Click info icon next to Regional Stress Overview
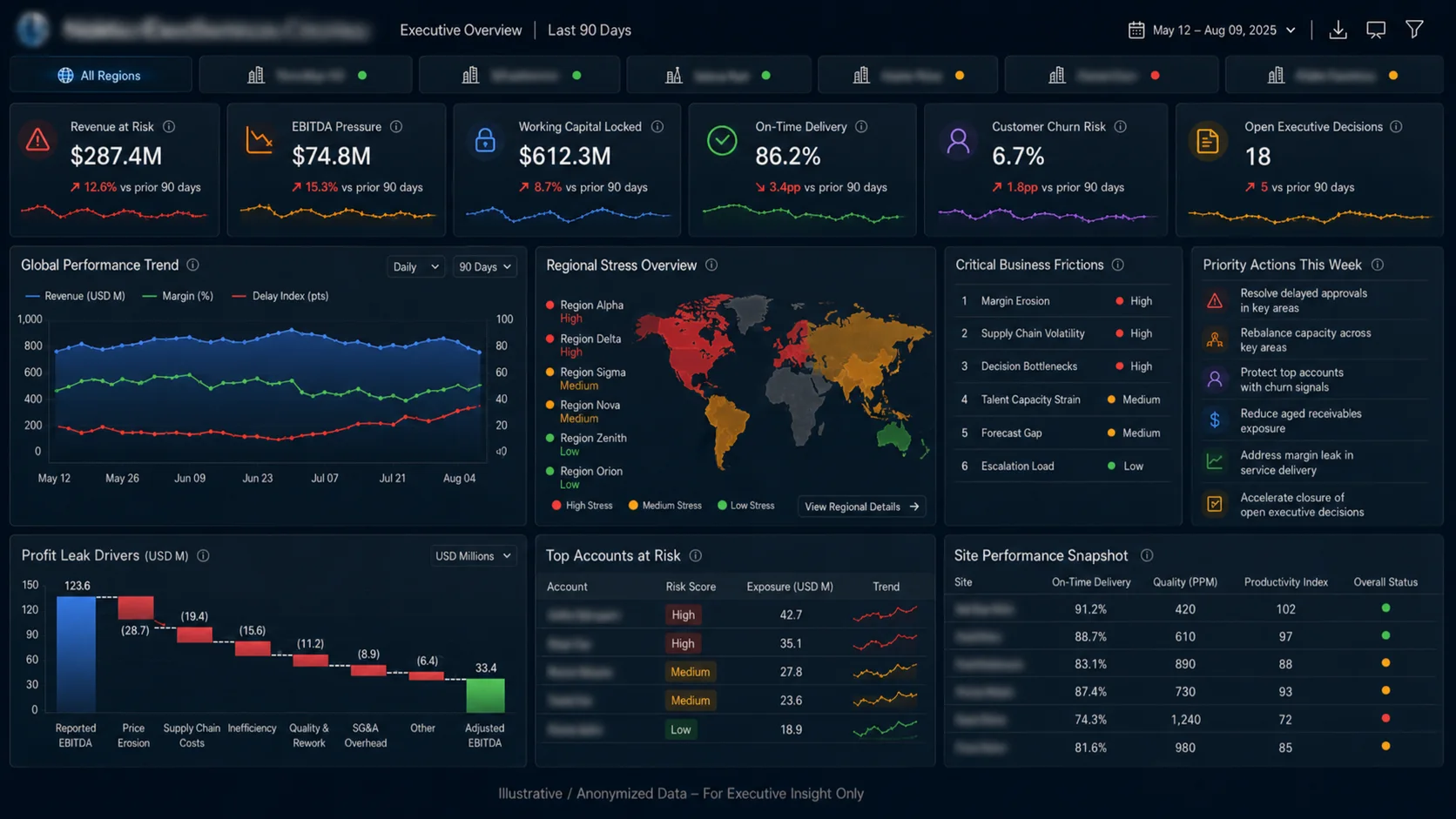The width and height of the screenshot is (1456, 819). coord(711,265)
